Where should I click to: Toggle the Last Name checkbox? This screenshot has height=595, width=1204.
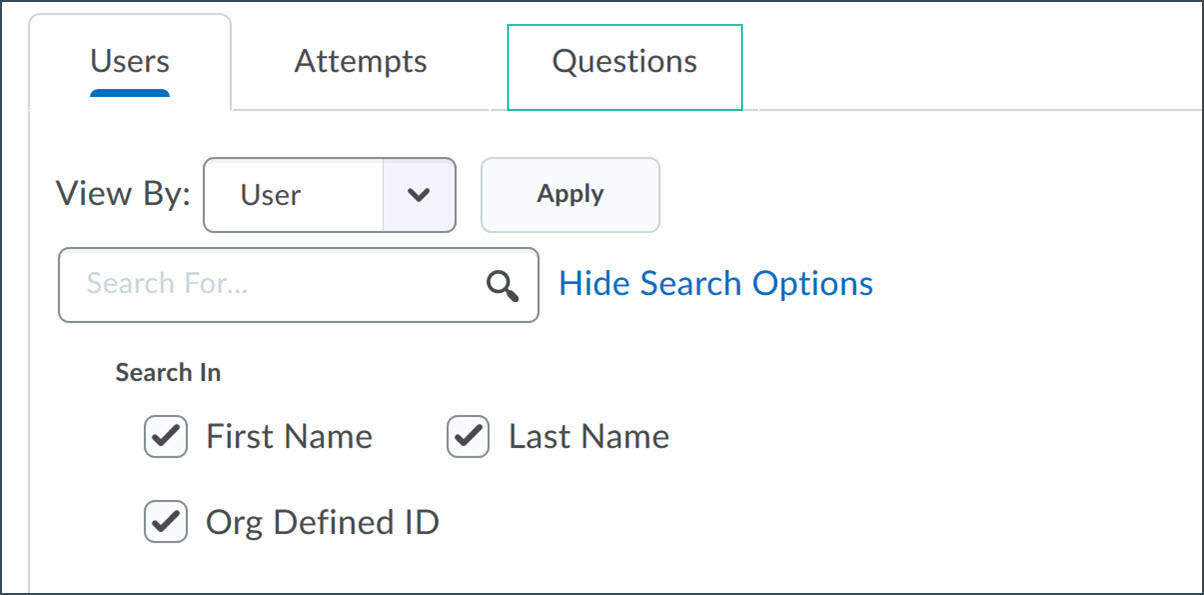pyautogui.click(x=468, y=437)
